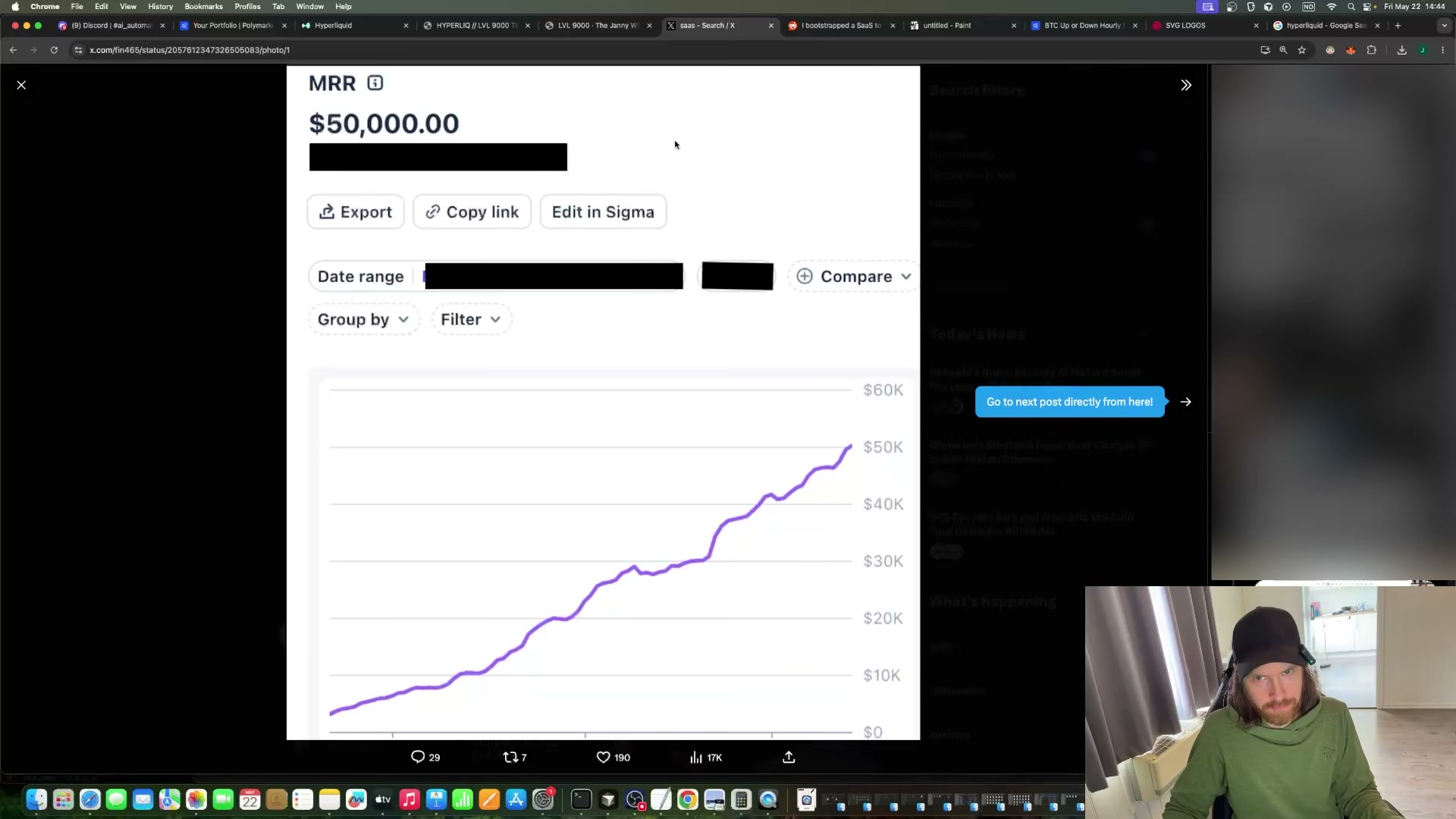Open the zoom magnifier in the address bar
This screenshot has height=819, width=1456.
1283,50
